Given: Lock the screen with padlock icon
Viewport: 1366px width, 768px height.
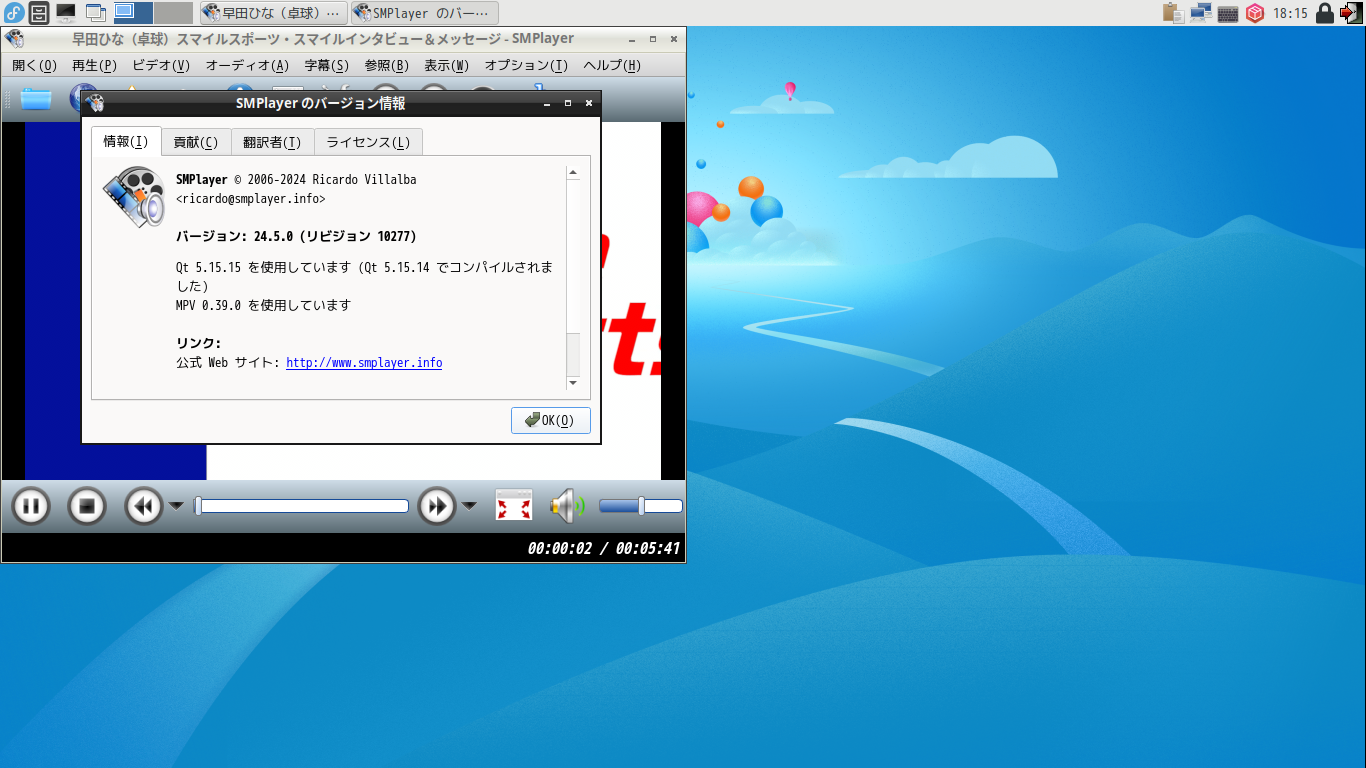Looking at the screenshot, I should 1325,13.
